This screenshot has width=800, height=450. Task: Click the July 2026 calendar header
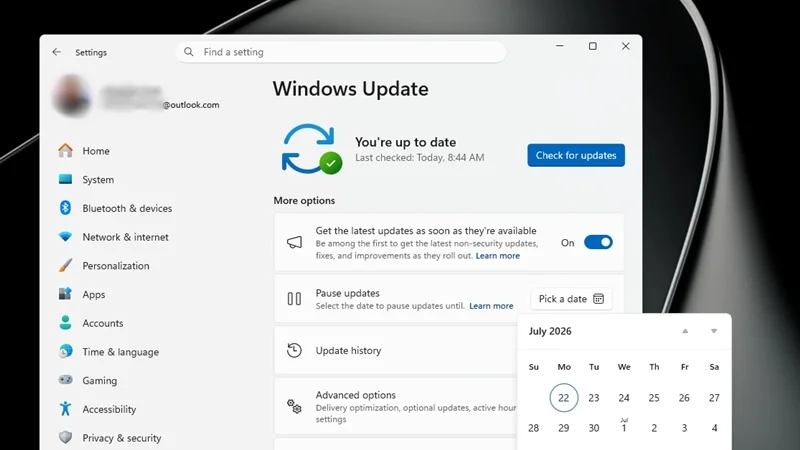click(x=550, y=331)
